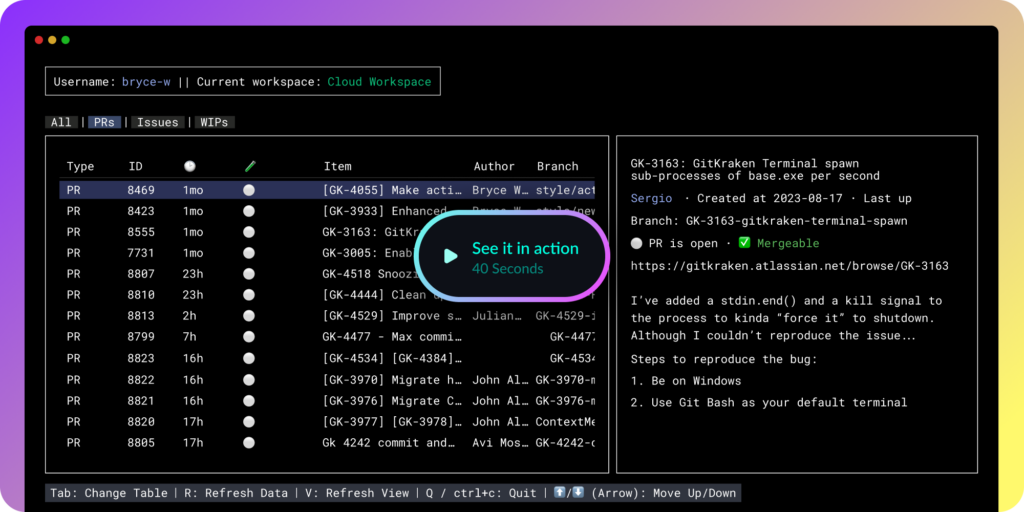Click the status circle for PR 8469
The image size is (1024, 512).
[x=249, y=190]
